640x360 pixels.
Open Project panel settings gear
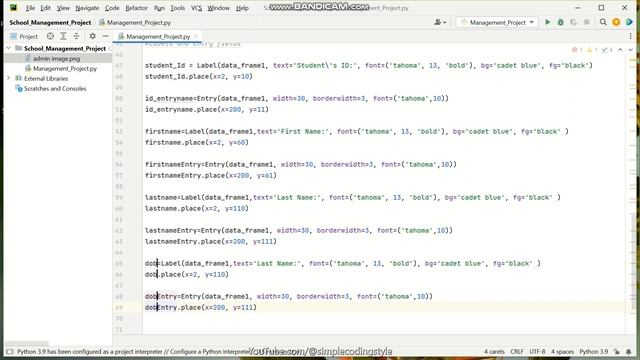93,36
